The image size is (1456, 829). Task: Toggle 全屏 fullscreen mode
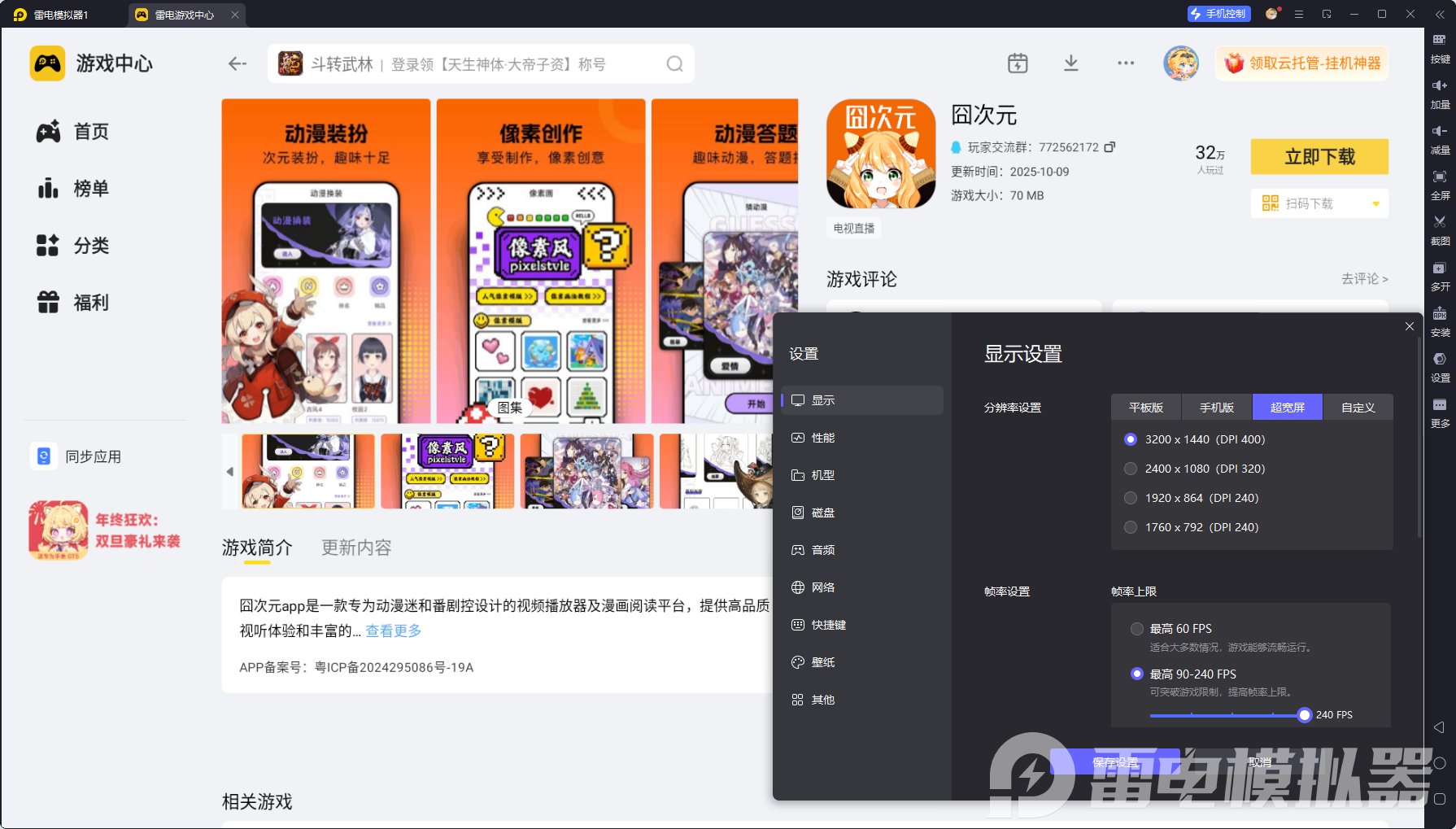pos(1440,185)
